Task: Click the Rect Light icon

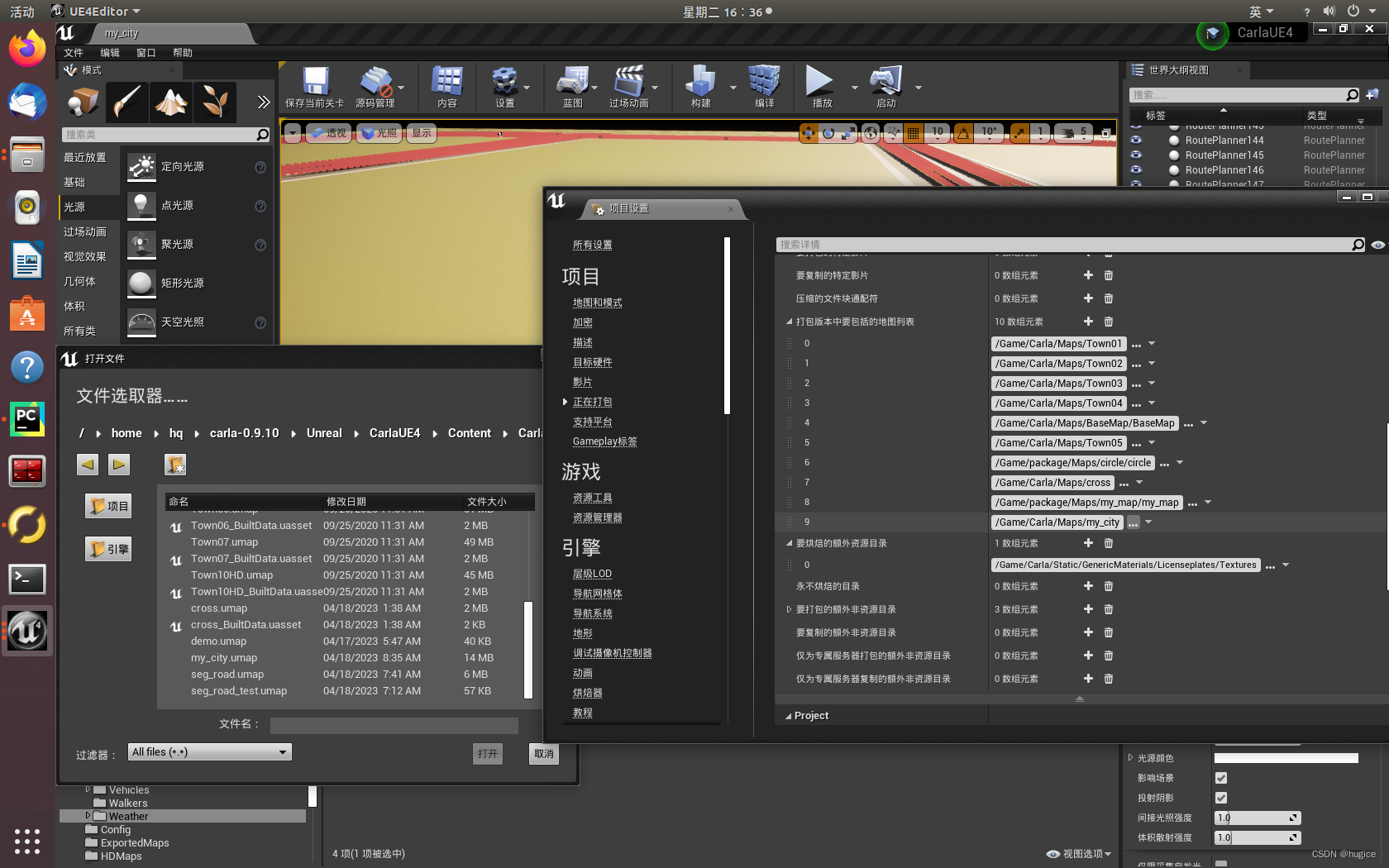Action: point(141,284)
